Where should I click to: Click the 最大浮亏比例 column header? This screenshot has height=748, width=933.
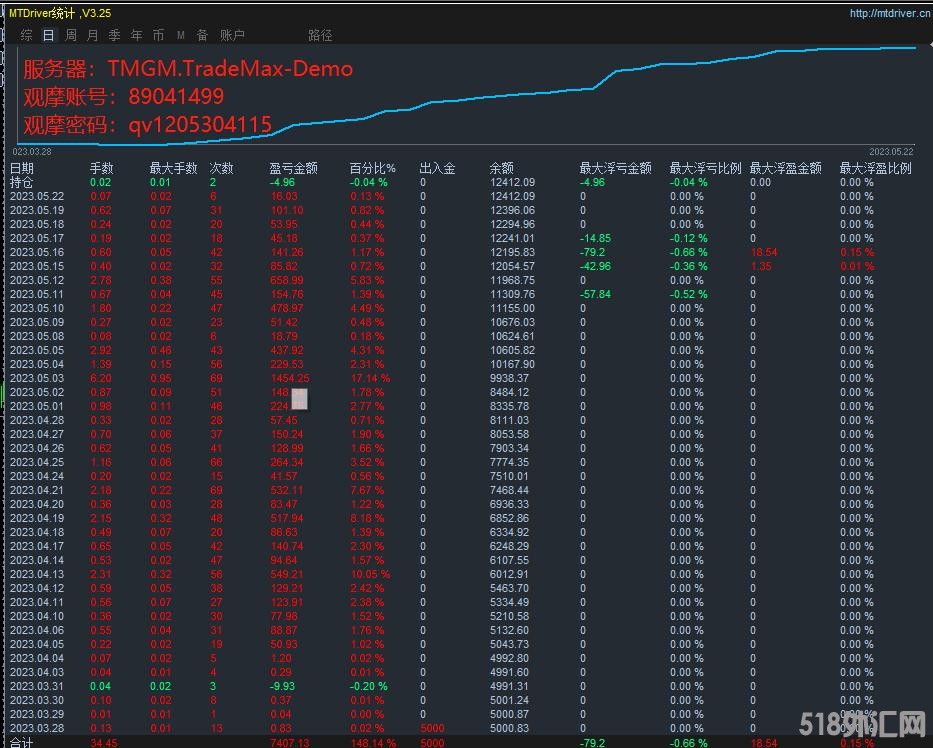[x=706, y=168]
